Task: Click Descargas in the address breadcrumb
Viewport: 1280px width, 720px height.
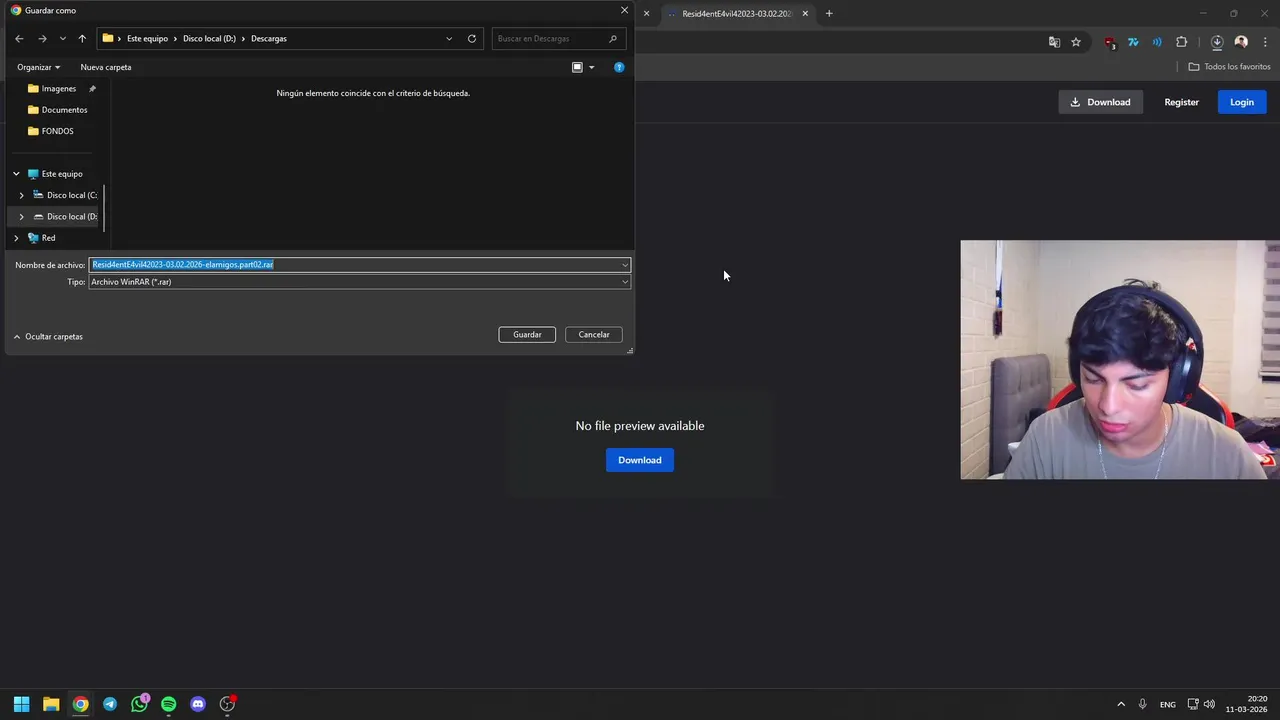Action: [x=269, y=39]
